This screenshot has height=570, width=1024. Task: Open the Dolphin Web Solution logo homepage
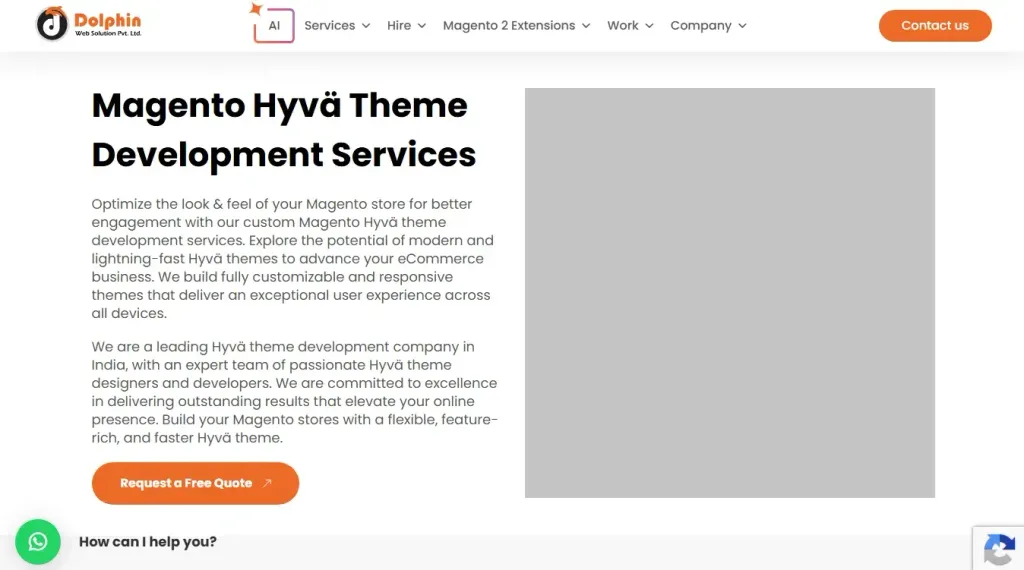click(x=89, y=24)
